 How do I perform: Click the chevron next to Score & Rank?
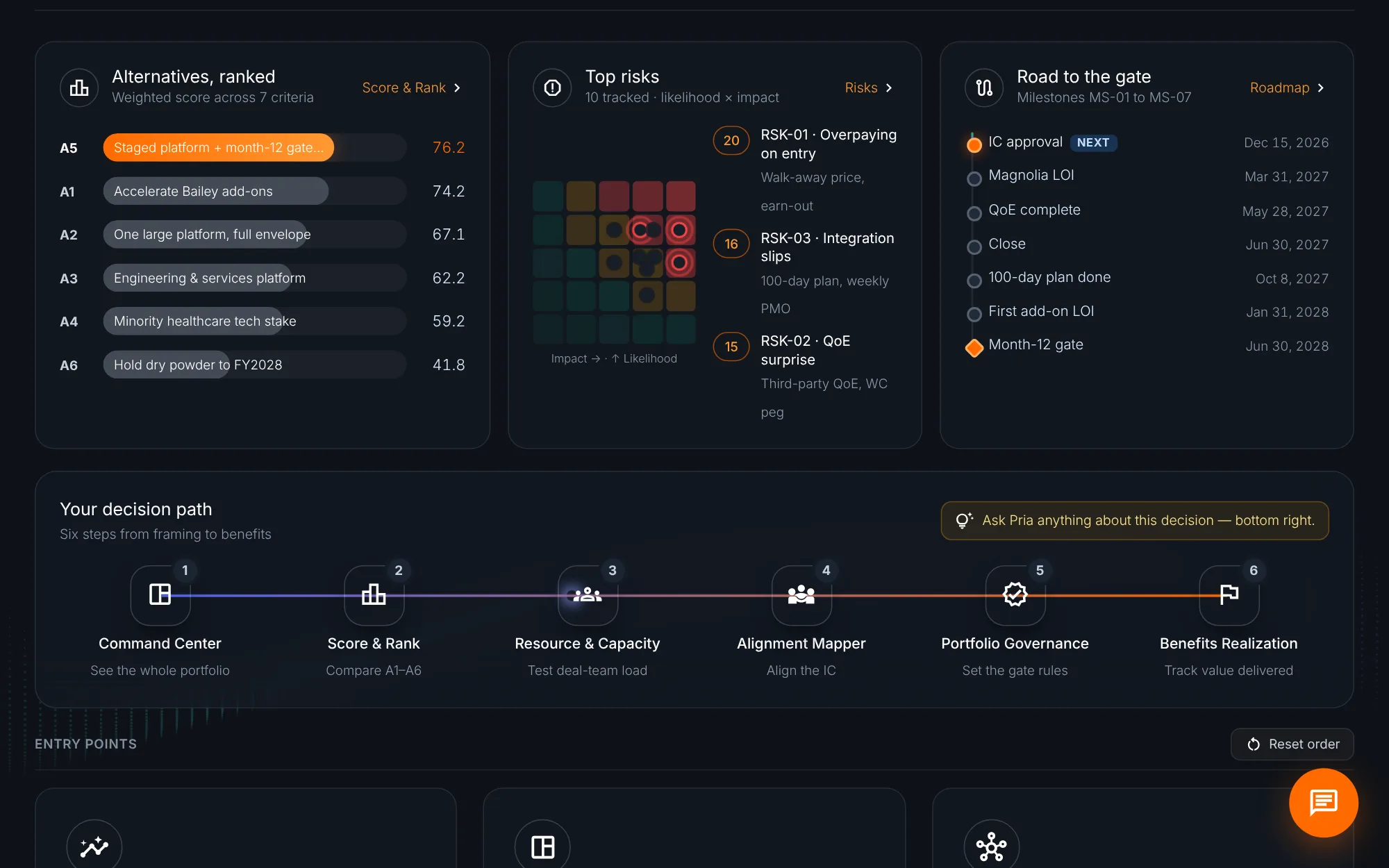point(457,88)
